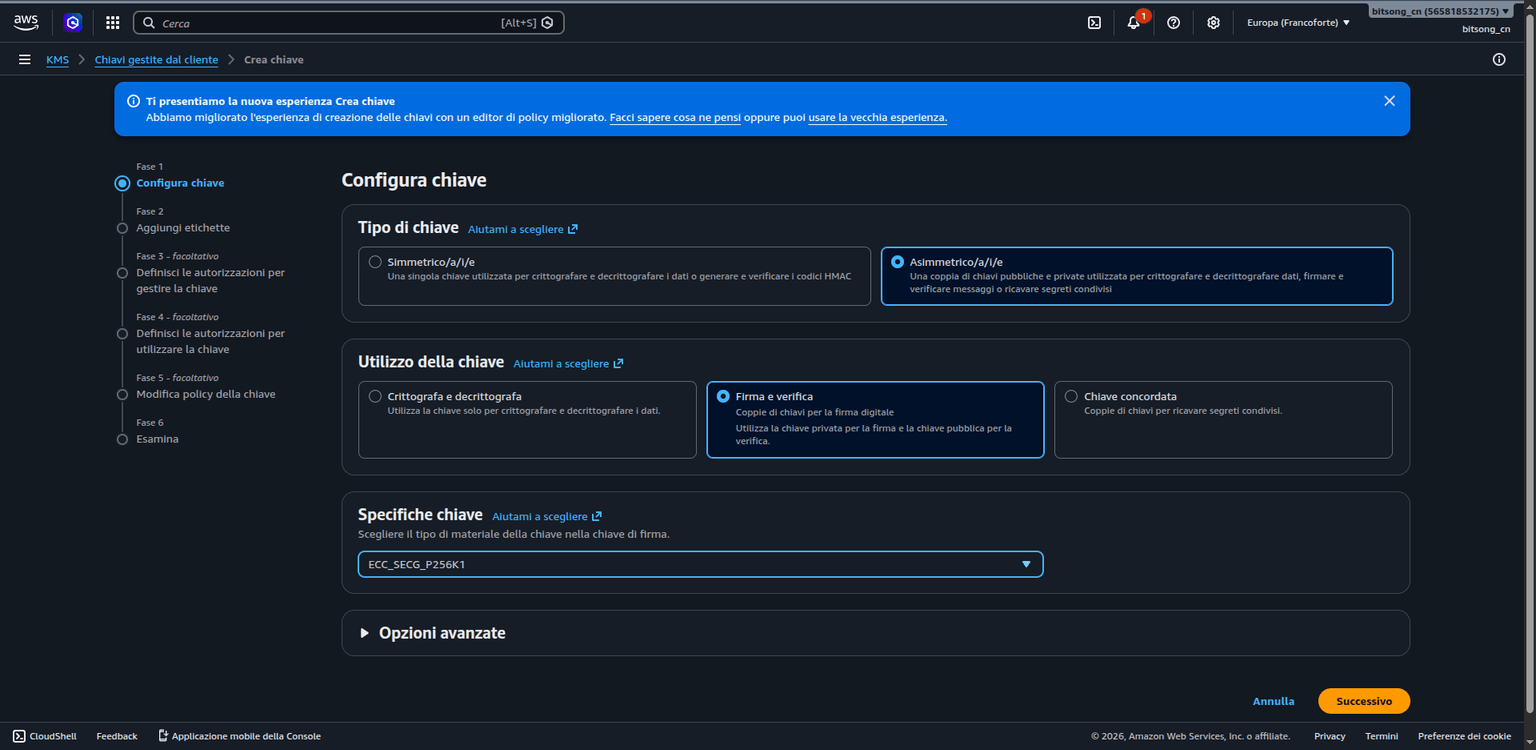
Task: Click the Configura chiave heading
Action: coord(414,181)
